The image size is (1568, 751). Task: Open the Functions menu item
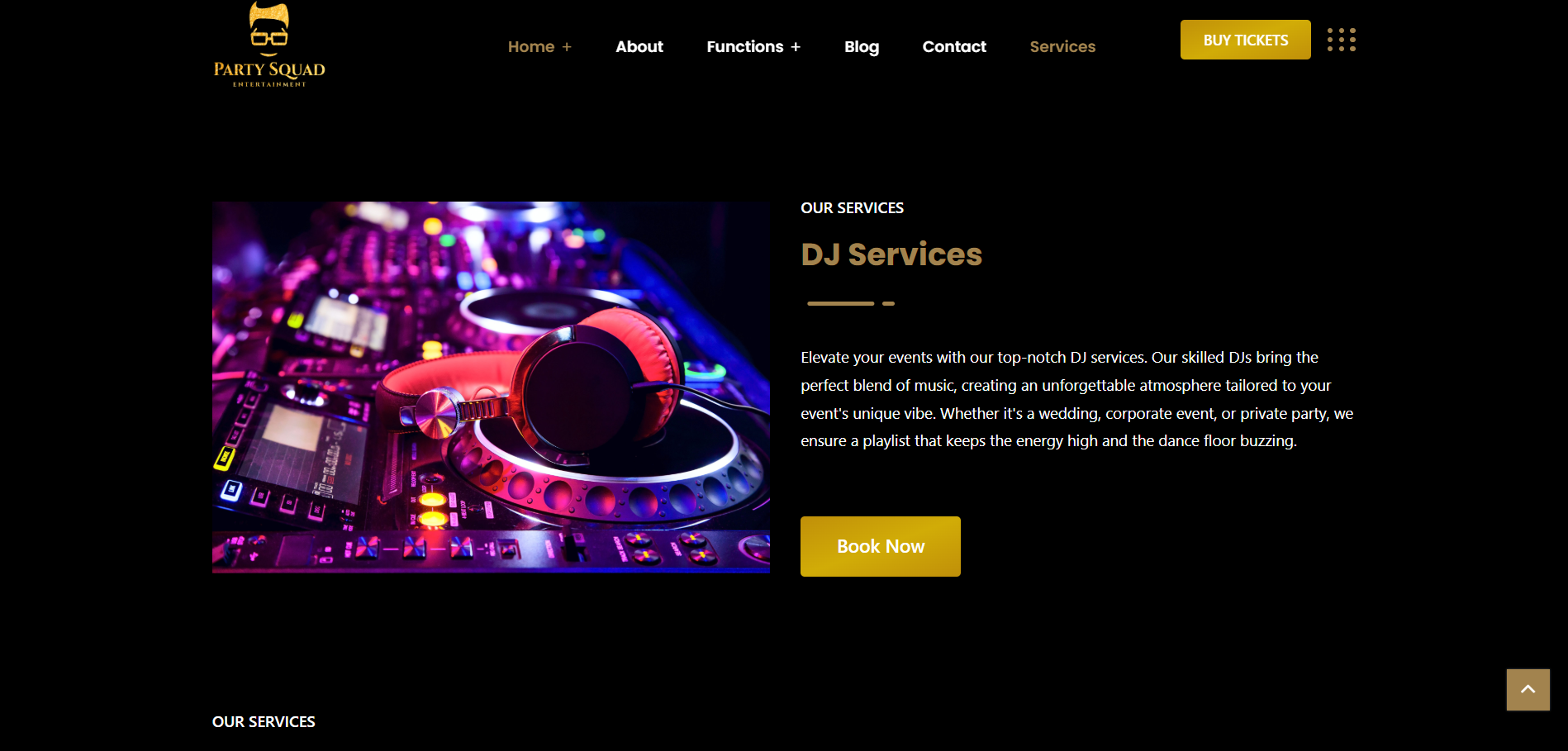745,47
